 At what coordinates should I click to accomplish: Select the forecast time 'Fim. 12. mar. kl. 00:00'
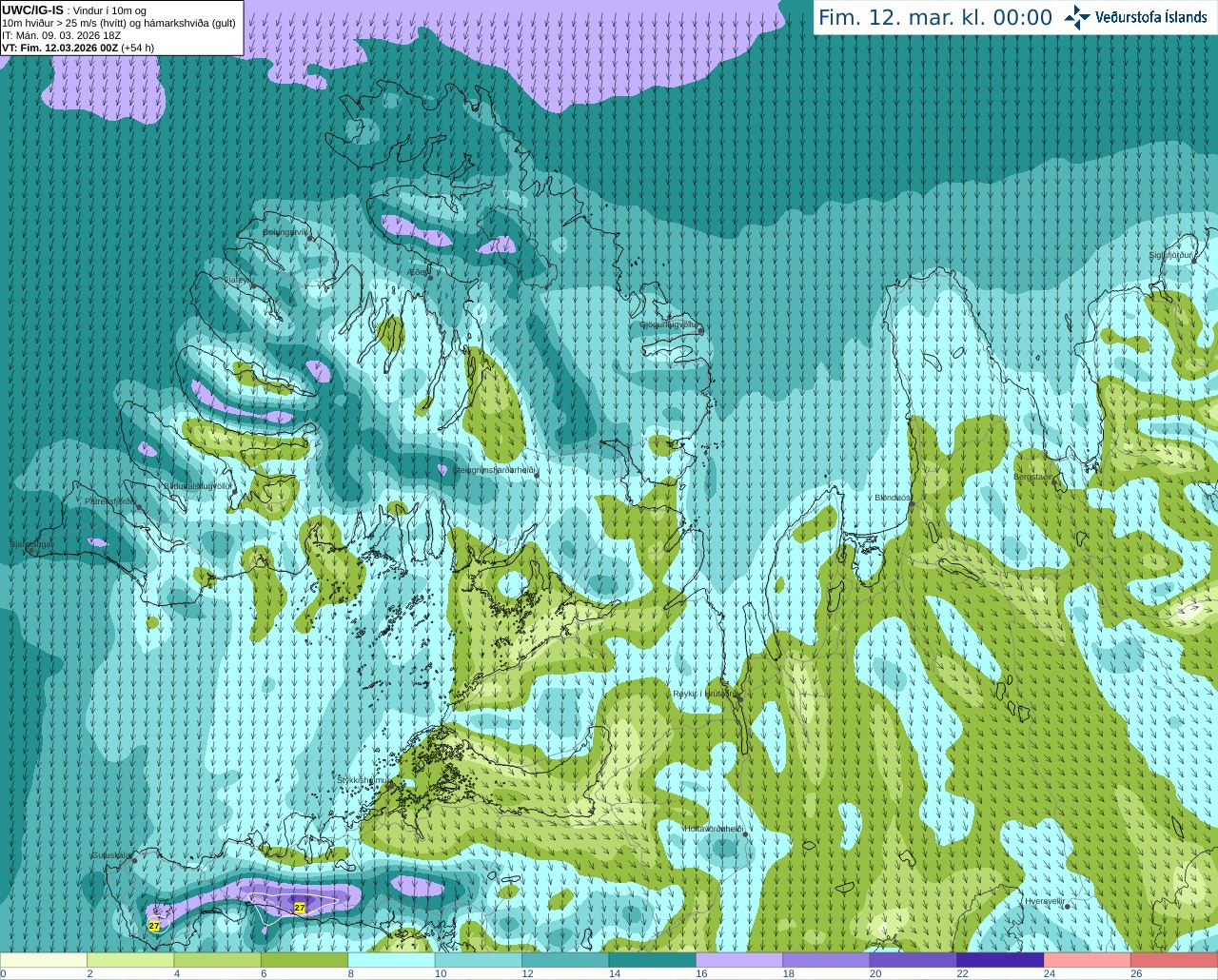(x=934, y=18)
